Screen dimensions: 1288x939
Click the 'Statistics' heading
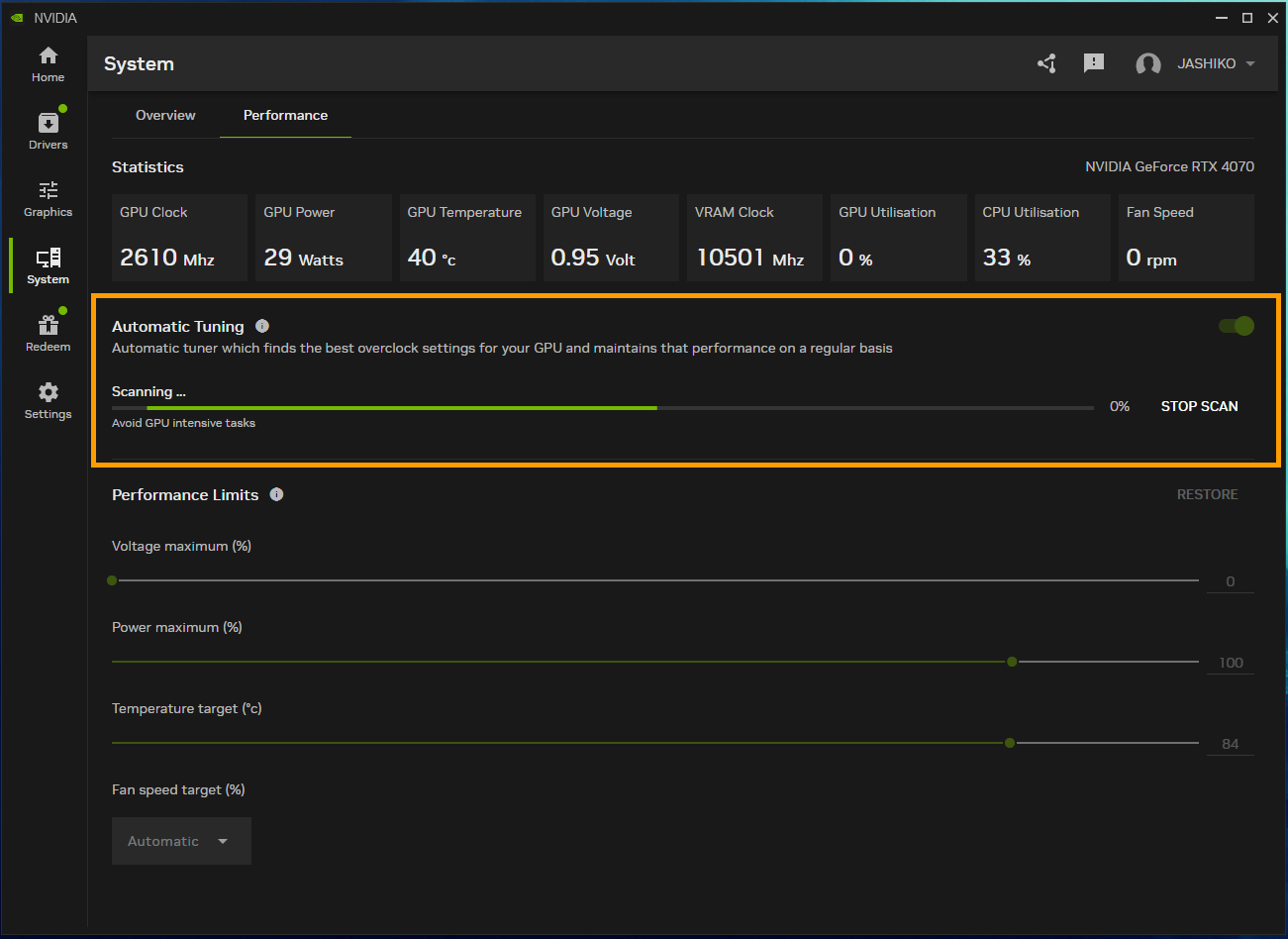[148, 166]
